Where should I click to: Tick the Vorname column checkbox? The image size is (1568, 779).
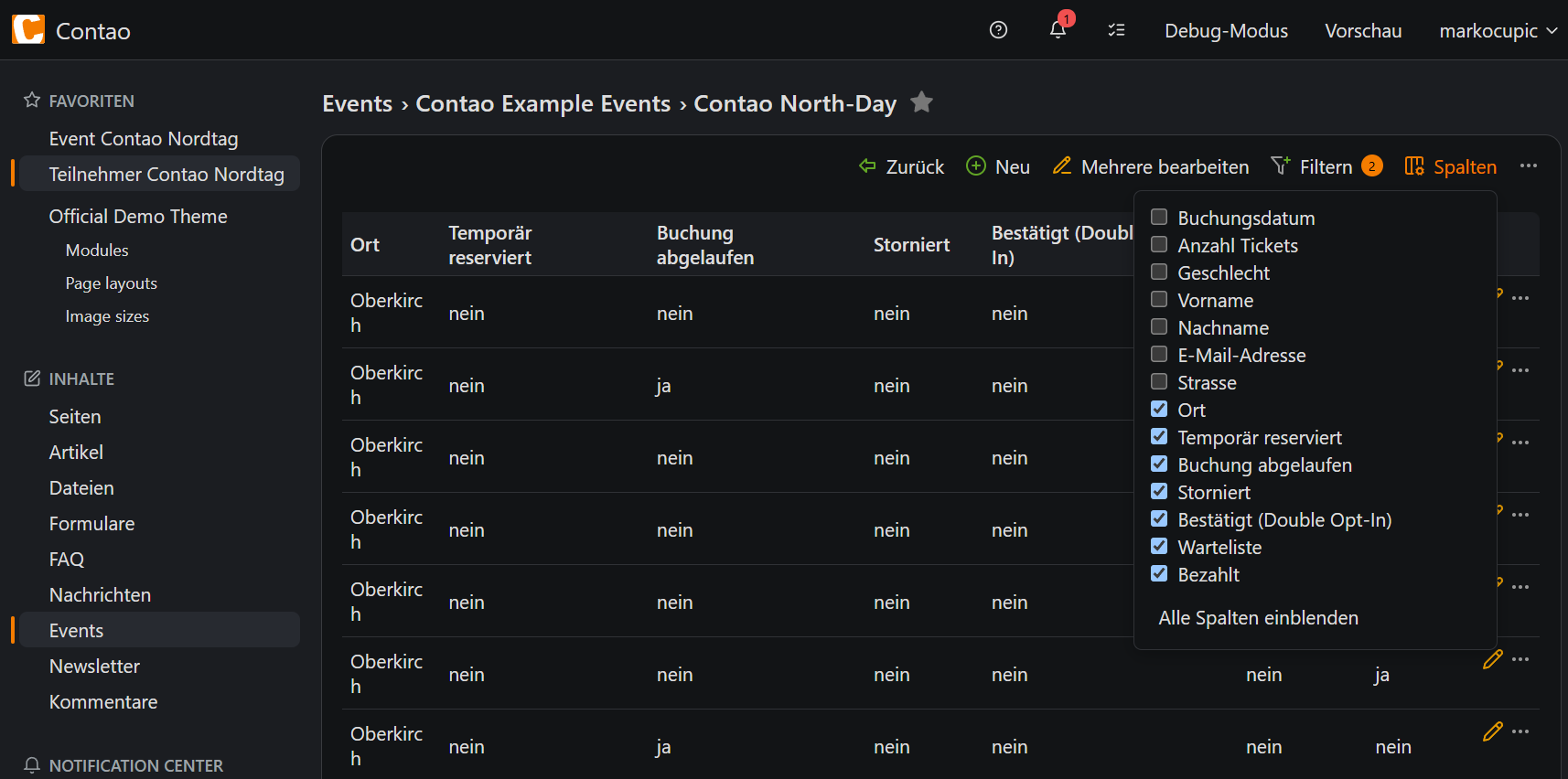[1159, 299]
